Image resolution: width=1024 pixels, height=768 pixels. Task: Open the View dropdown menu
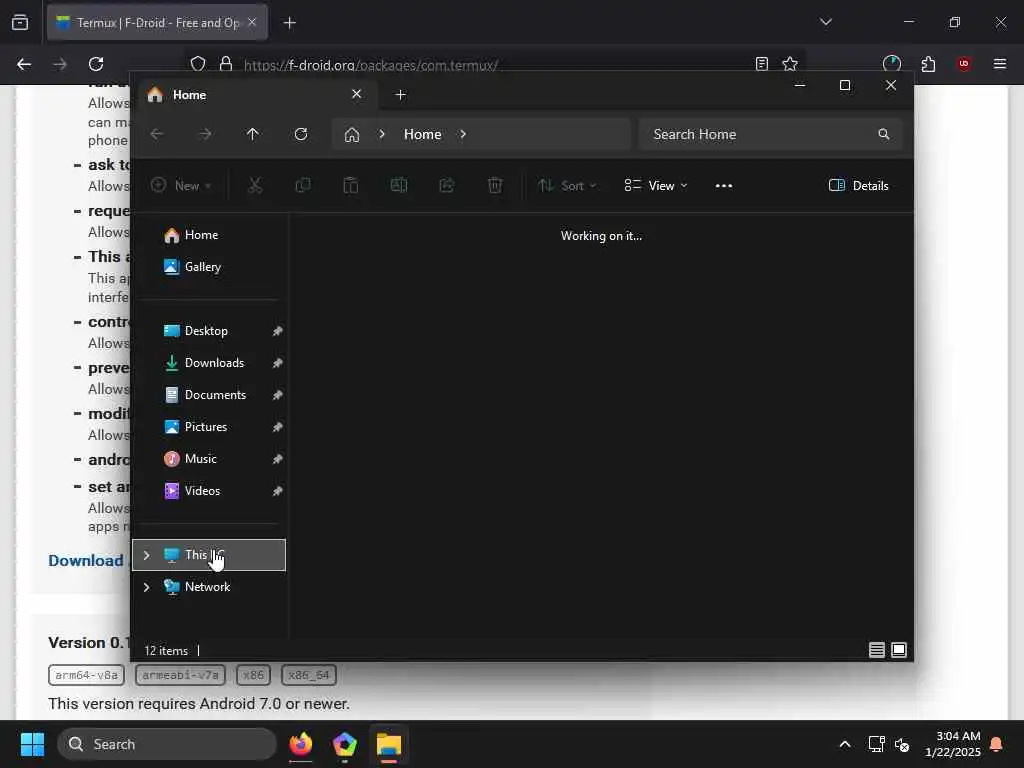(655, 185)
